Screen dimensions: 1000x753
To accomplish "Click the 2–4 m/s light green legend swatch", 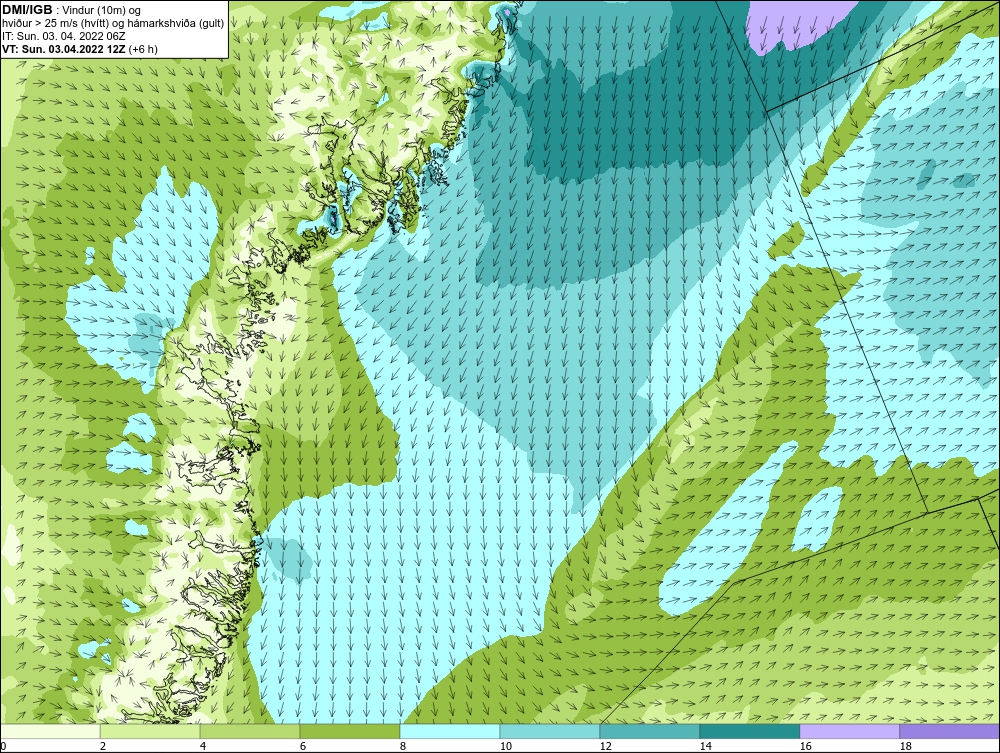I will pos(150,731).
